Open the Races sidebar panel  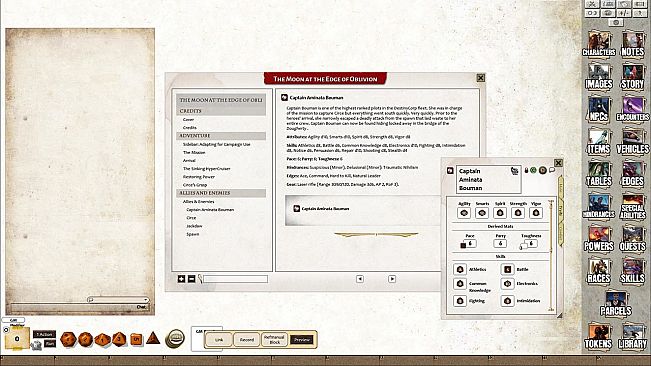click(599, 271)
